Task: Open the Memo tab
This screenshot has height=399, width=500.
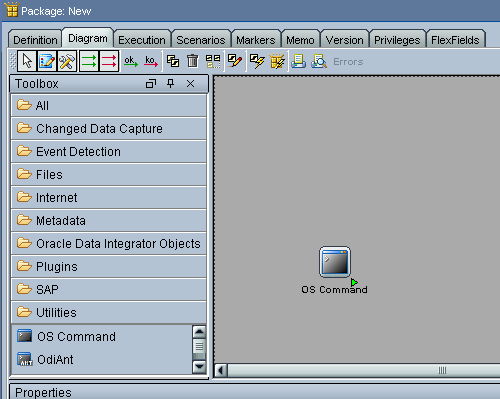Action: (300, 40)
